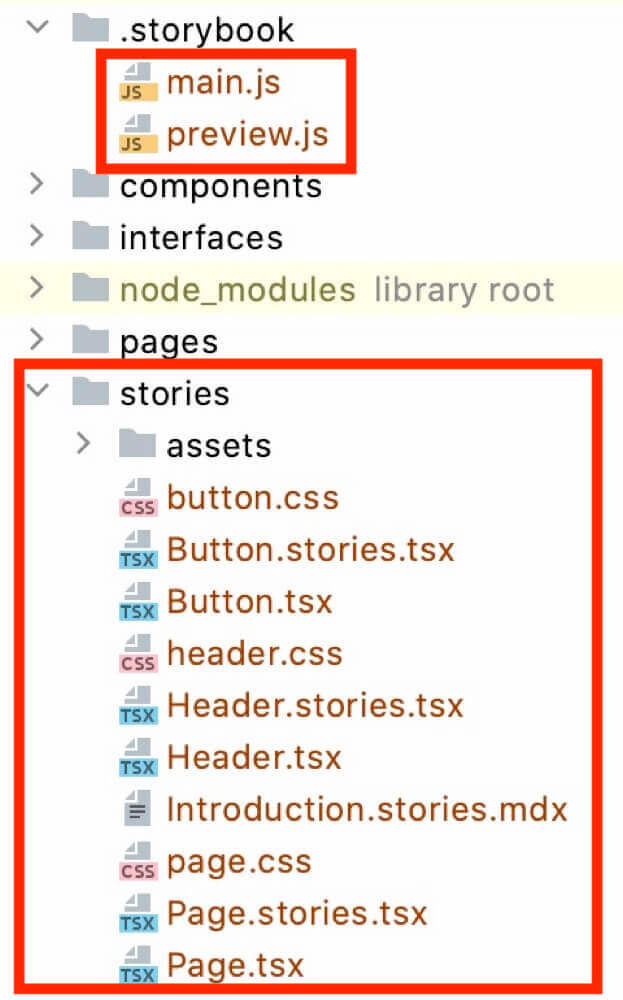The image size is (623, 1000).
Task: Click the Introduction.stories.mdx document icon
Action: 139,810
